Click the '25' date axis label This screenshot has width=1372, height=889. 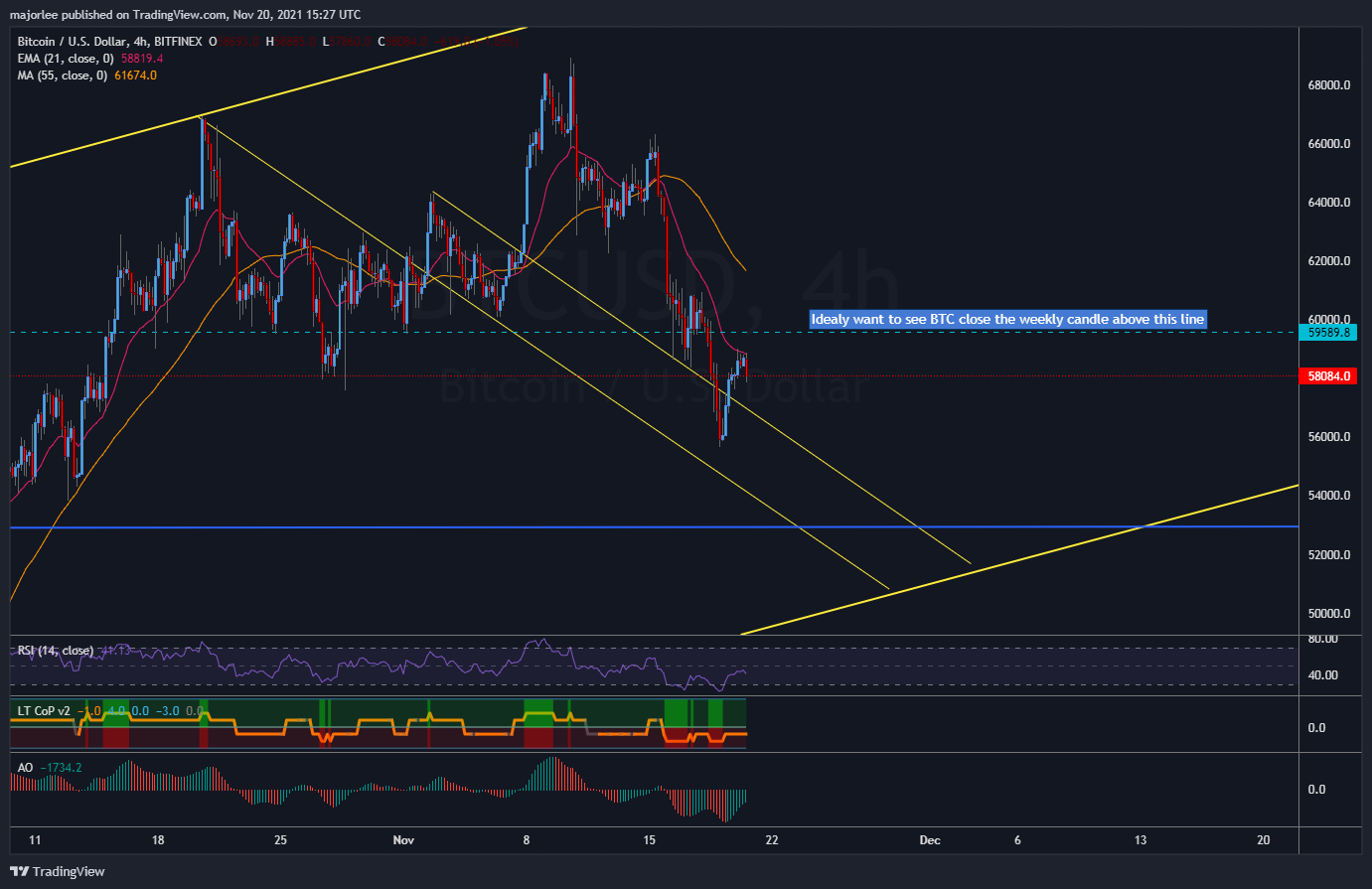tap(281, 840)
